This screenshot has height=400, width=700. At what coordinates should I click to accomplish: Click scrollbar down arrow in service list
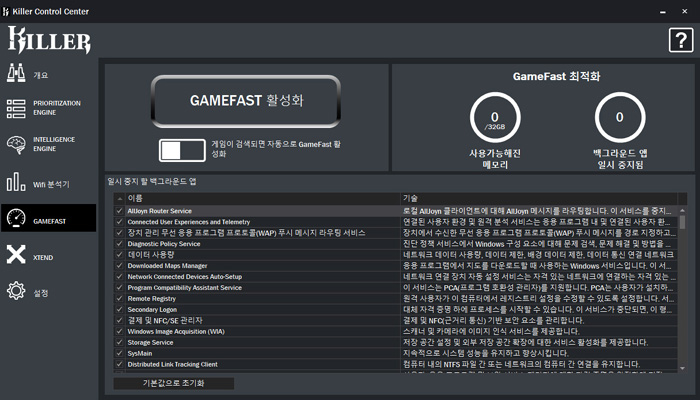tap(682, 368)
